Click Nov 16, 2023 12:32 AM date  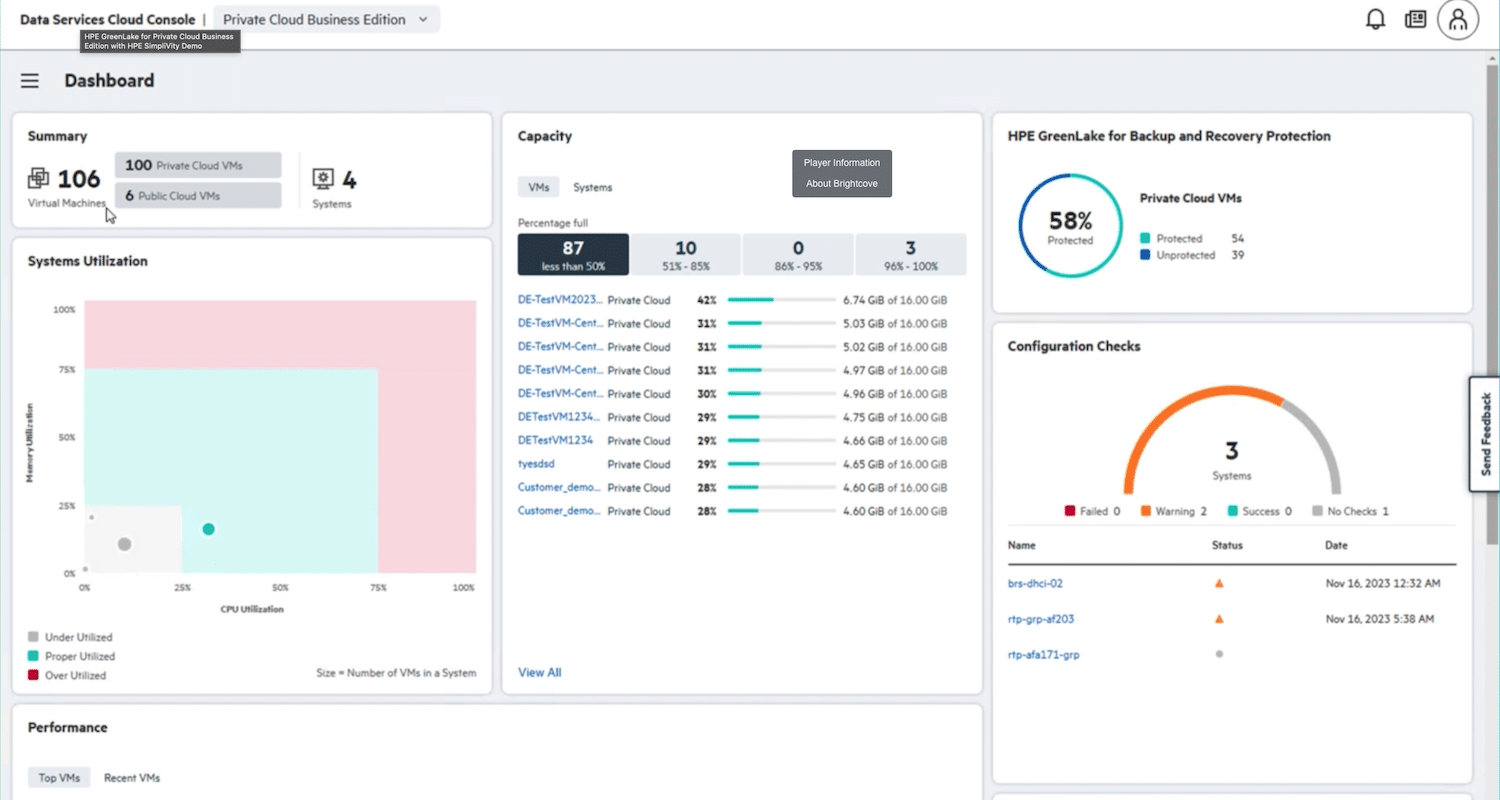click(1383, 583)
